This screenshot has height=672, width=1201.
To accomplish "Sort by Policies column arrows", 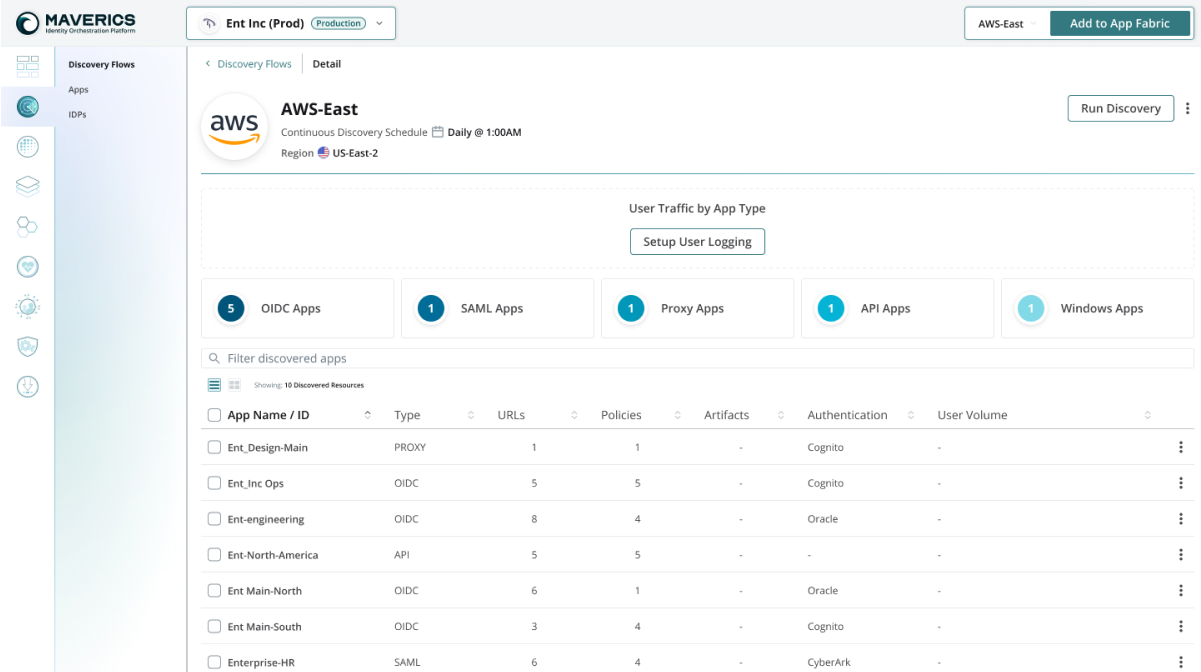I will pos(677,415).
